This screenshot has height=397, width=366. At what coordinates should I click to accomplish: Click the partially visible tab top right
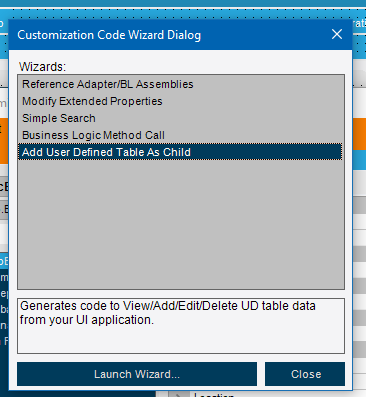coord(359,24)
